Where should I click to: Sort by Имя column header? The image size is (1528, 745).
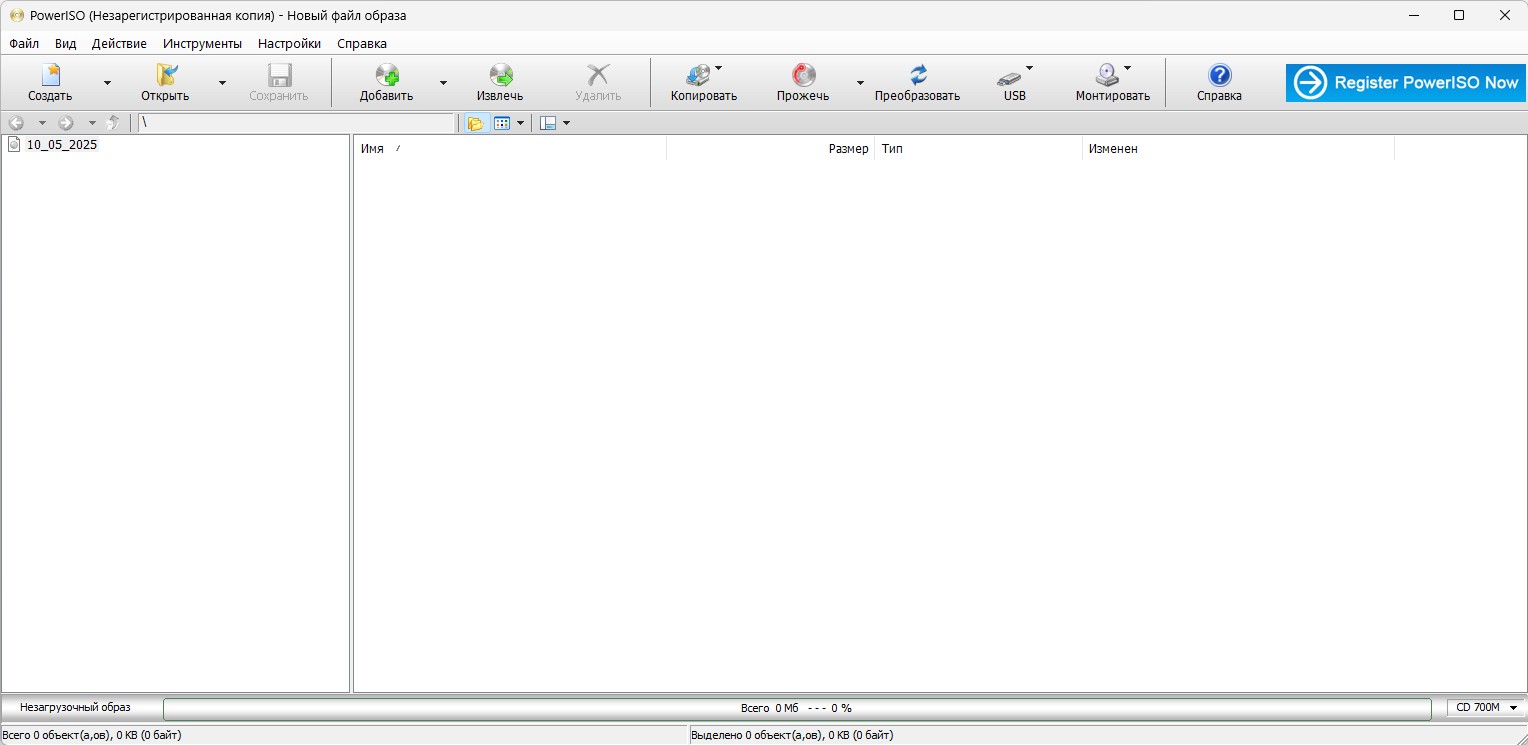[510, 149]
